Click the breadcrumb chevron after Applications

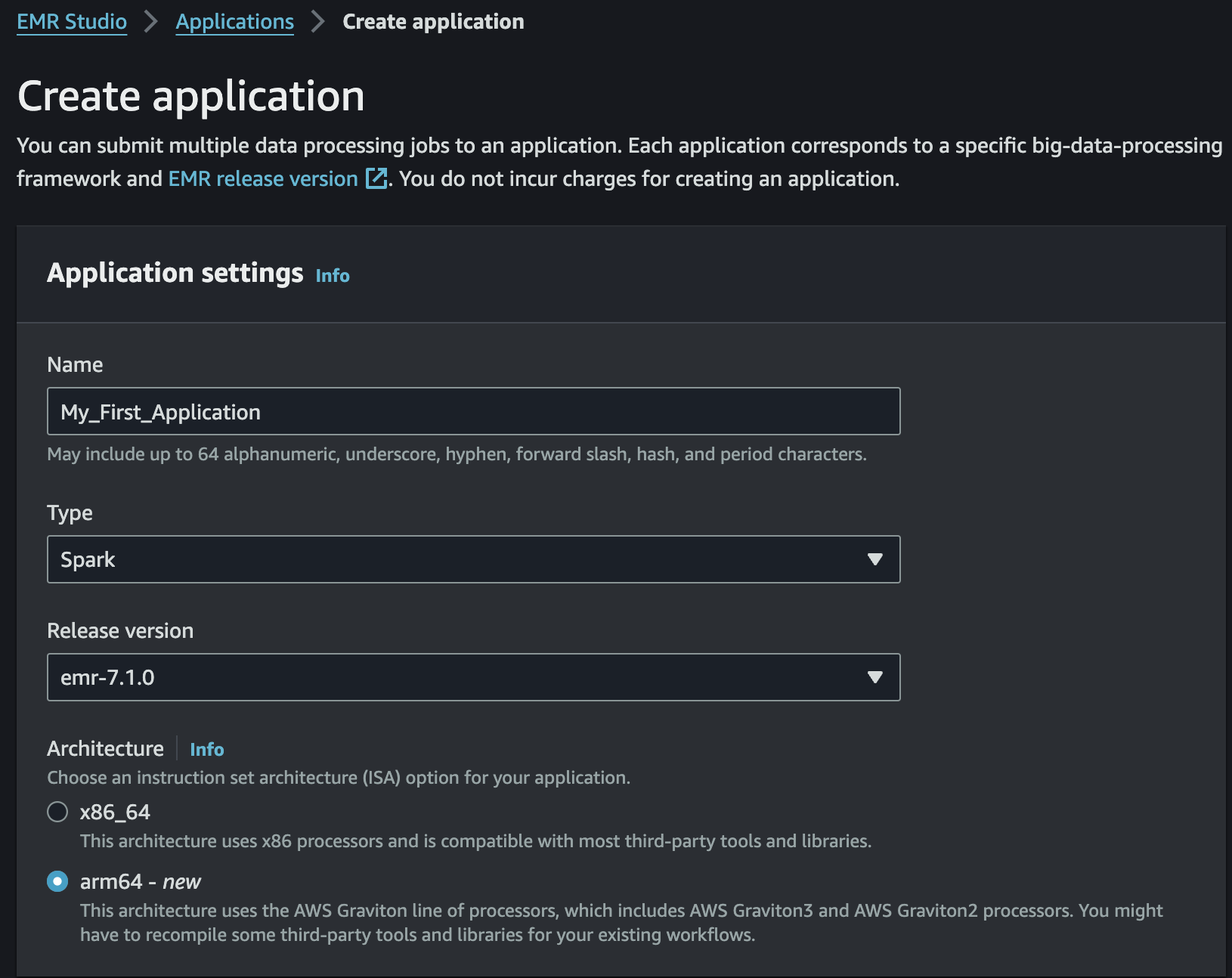tap(318, 22)
